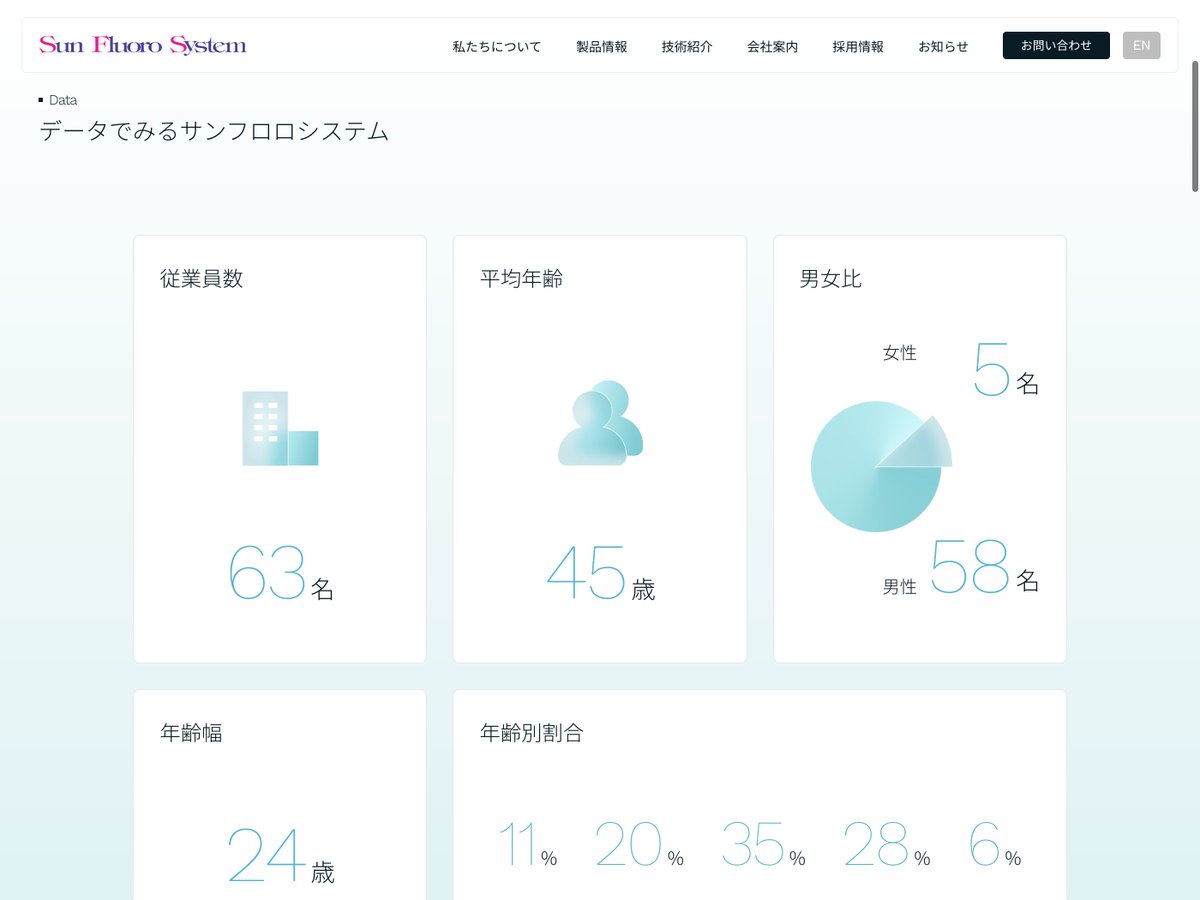Click the page vertical scrollbar thumb
The image size is (1200, 900).
(x=1194, y=126)
